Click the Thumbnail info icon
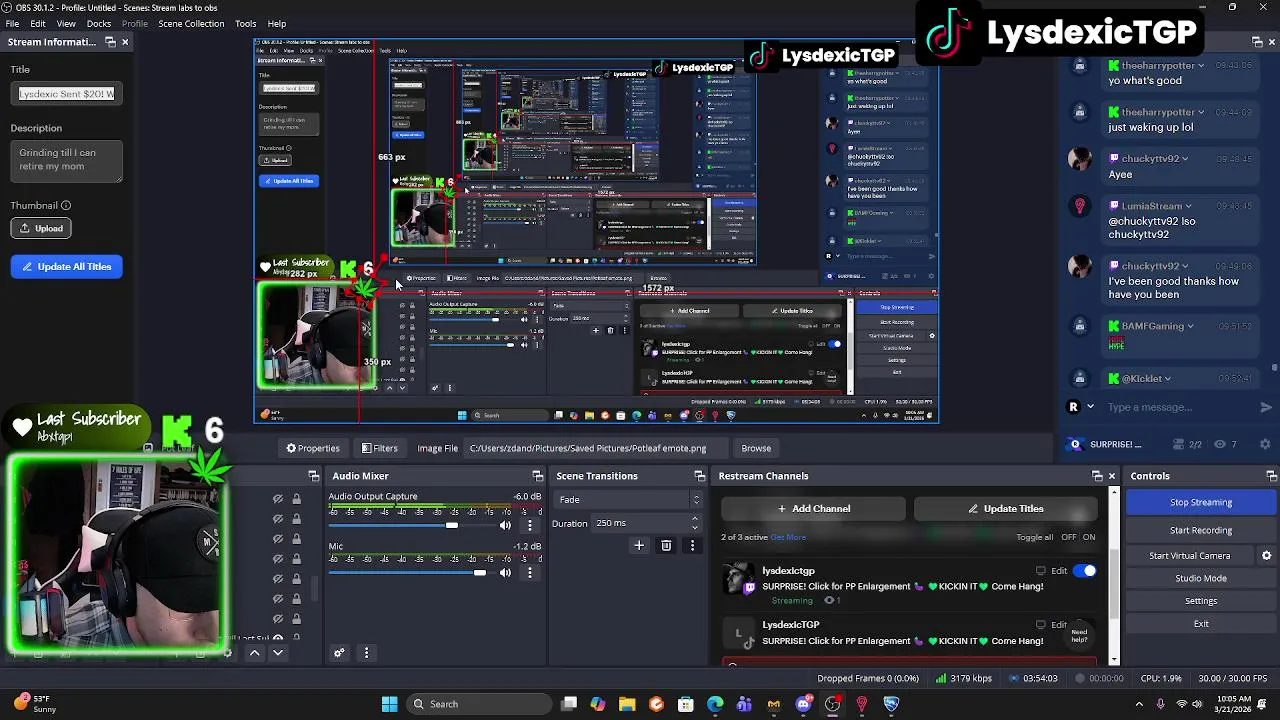This screenshot has height=720, width=1280. coord(66,206)
